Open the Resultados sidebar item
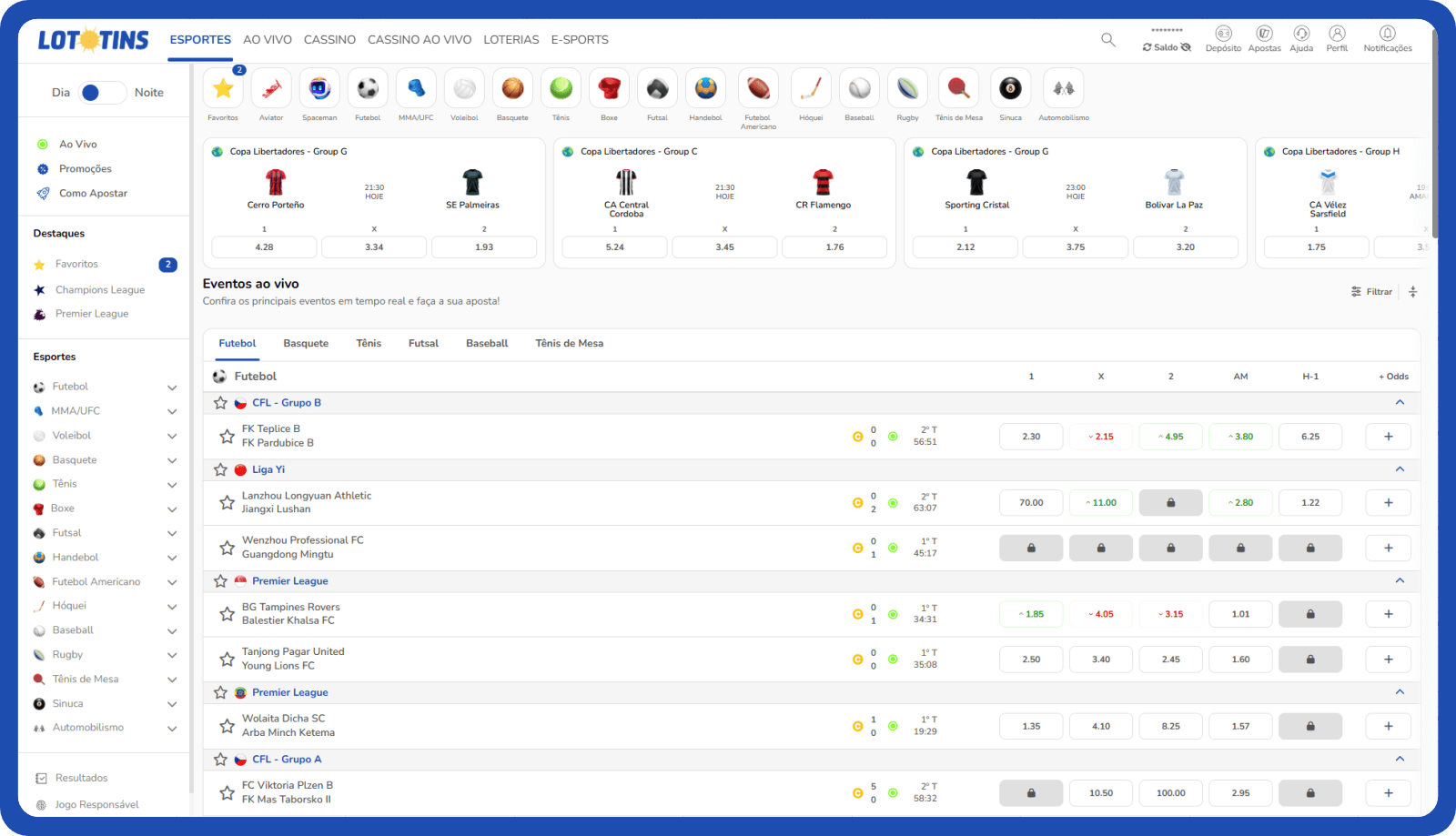 (81, 779)
